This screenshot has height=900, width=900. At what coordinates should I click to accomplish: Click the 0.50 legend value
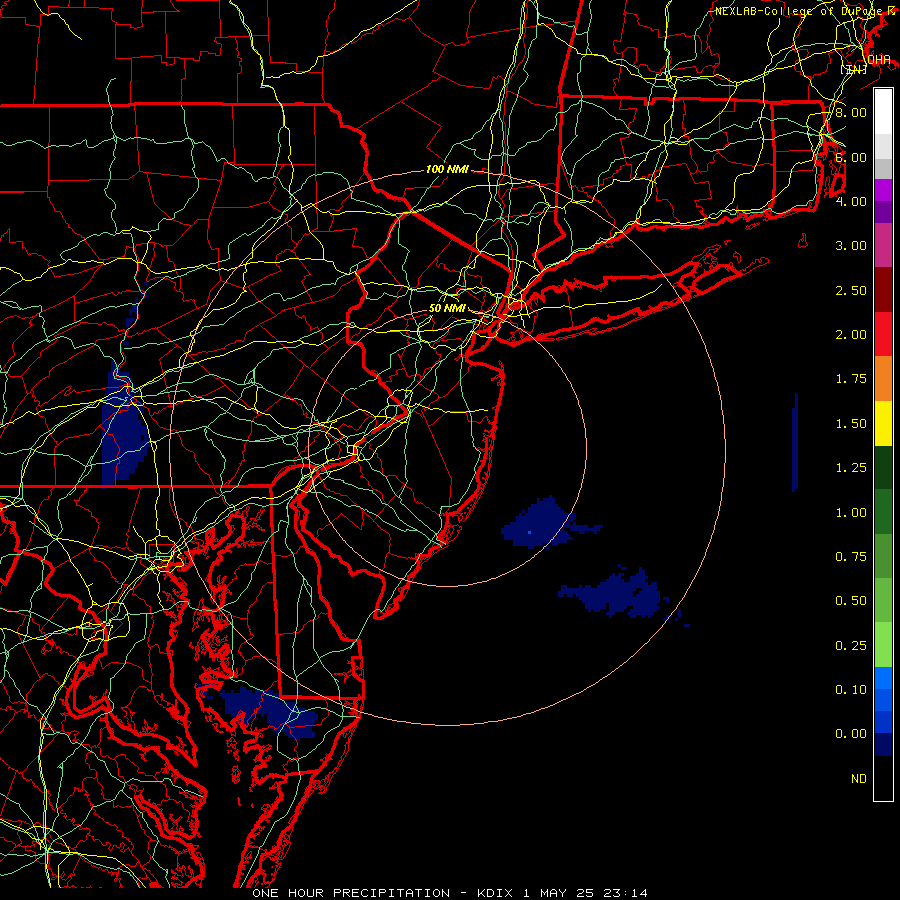pyautogui.click(x=850, y=601)
